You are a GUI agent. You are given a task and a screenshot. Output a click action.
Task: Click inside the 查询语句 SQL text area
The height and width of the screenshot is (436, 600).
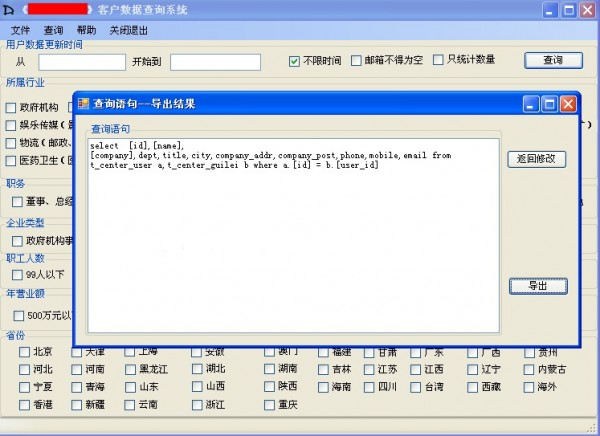coord(293,235)
